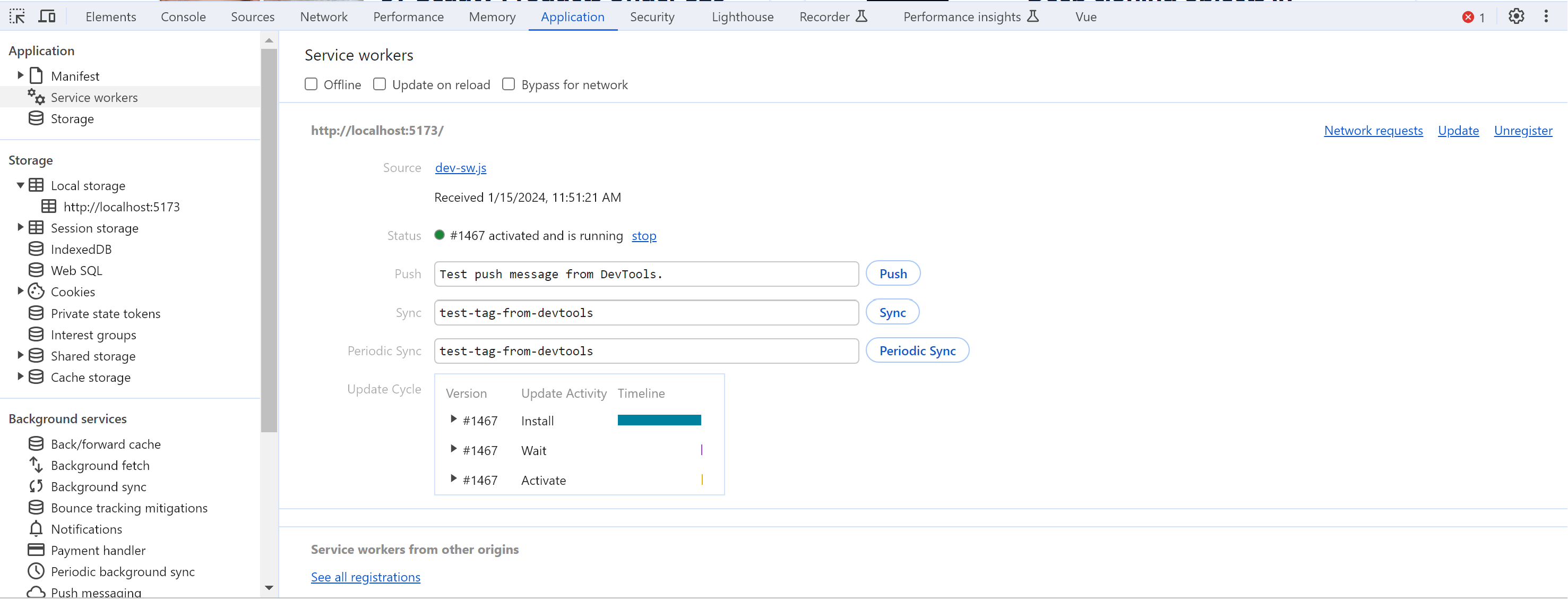The width and height of the screenshot is (1568, 599).
Task: Click the Push button
Action: point(893,274)
